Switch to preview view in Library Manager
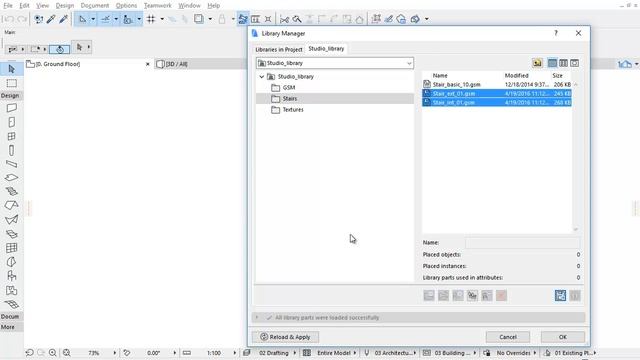Image resolution: width=640 pixels, height=360 pixels. [574, 63]
